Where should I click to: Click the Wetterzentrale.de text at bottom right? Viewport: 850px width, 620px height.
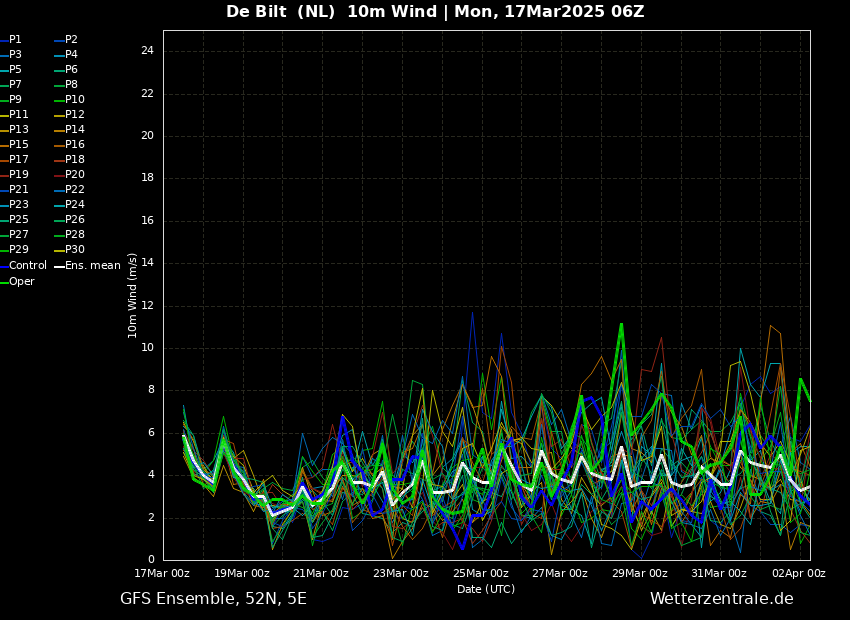721,599
